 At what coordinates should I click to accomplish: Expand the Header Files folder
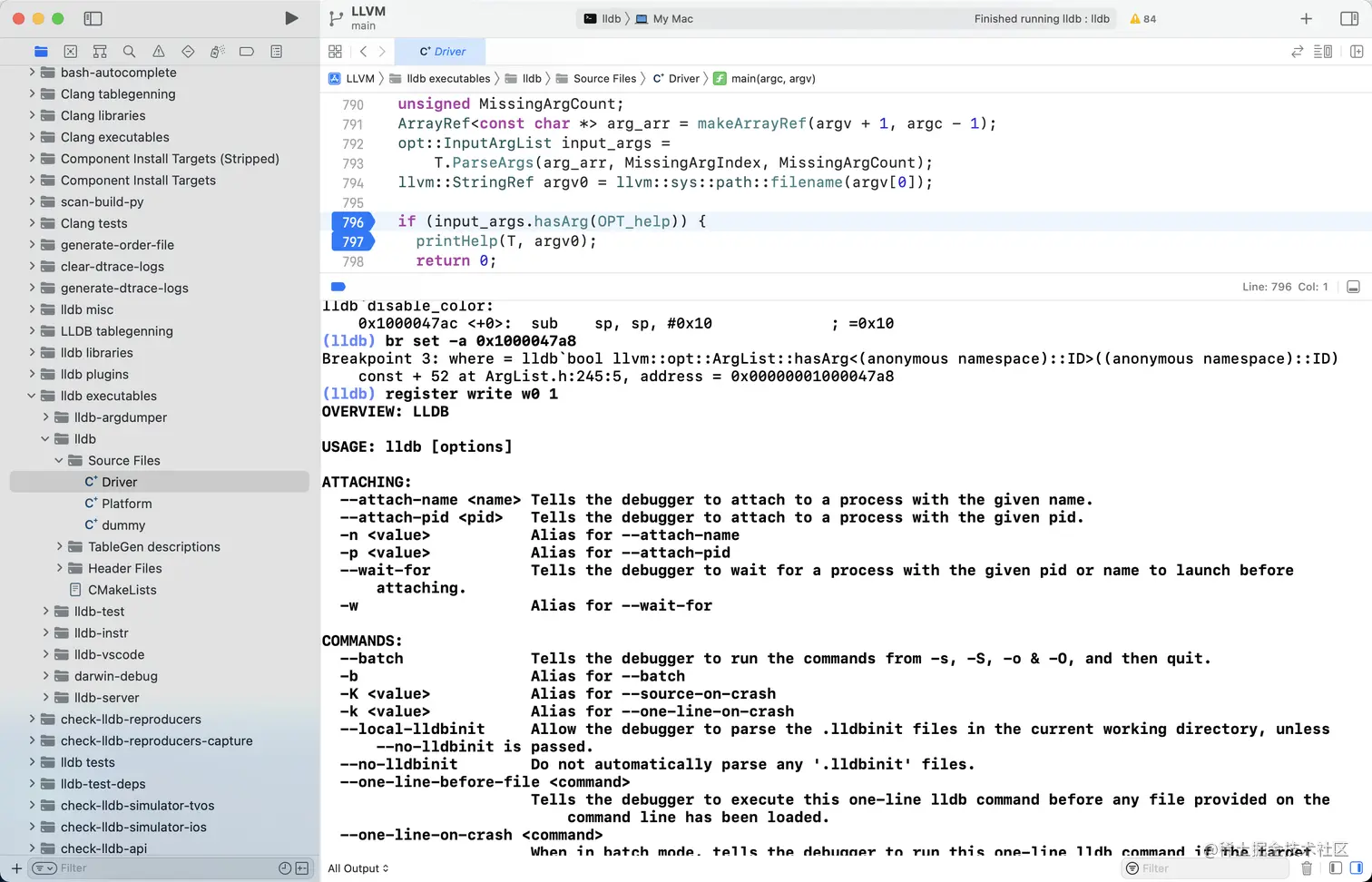pos(59,569)
